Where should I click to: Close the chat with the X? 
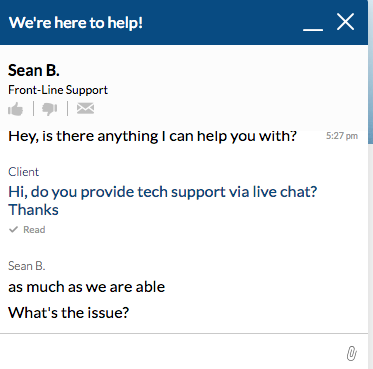tap(345, 22)
